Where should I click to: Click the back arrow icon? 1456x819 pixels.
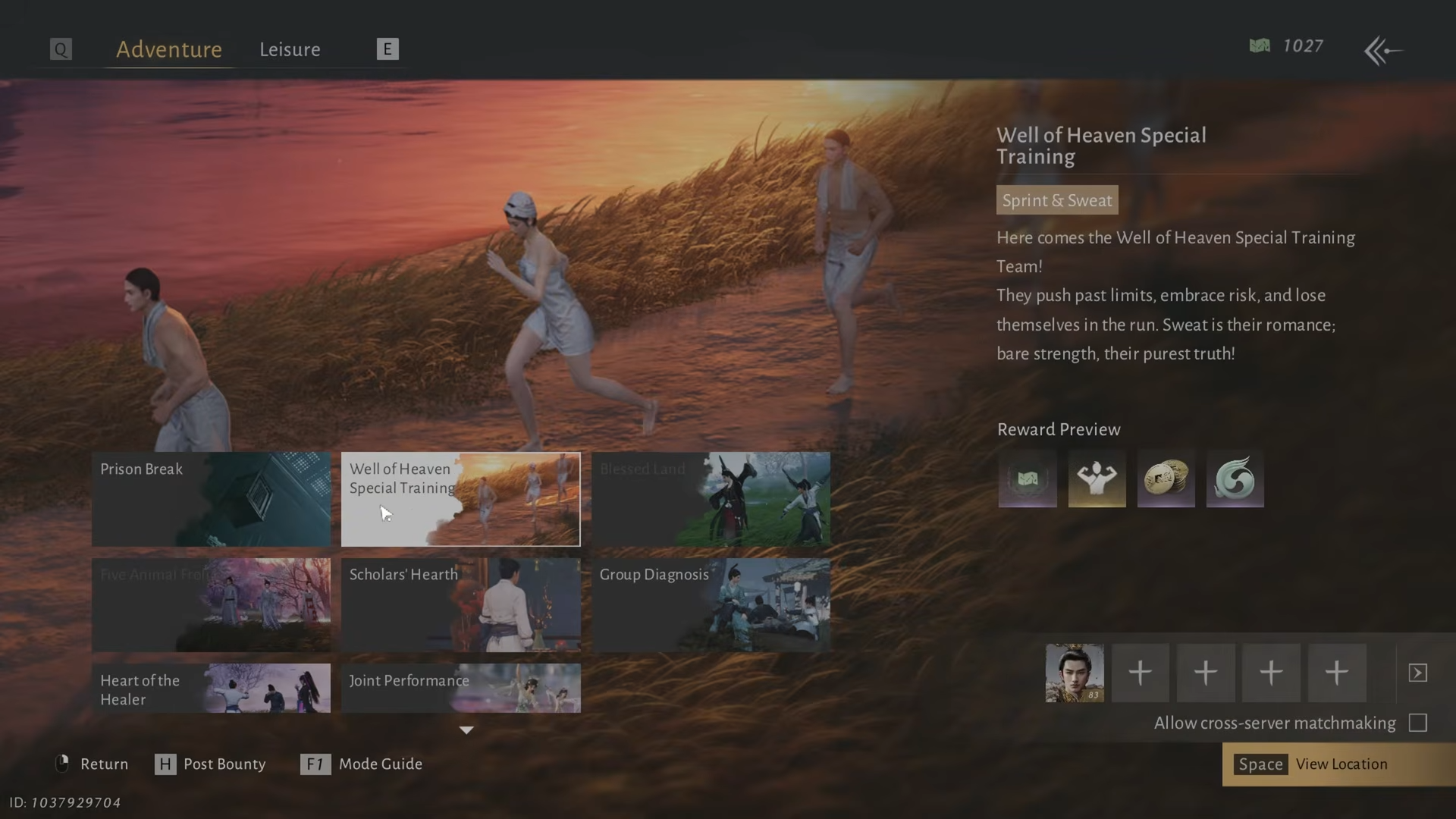(x=1383, y=51)
